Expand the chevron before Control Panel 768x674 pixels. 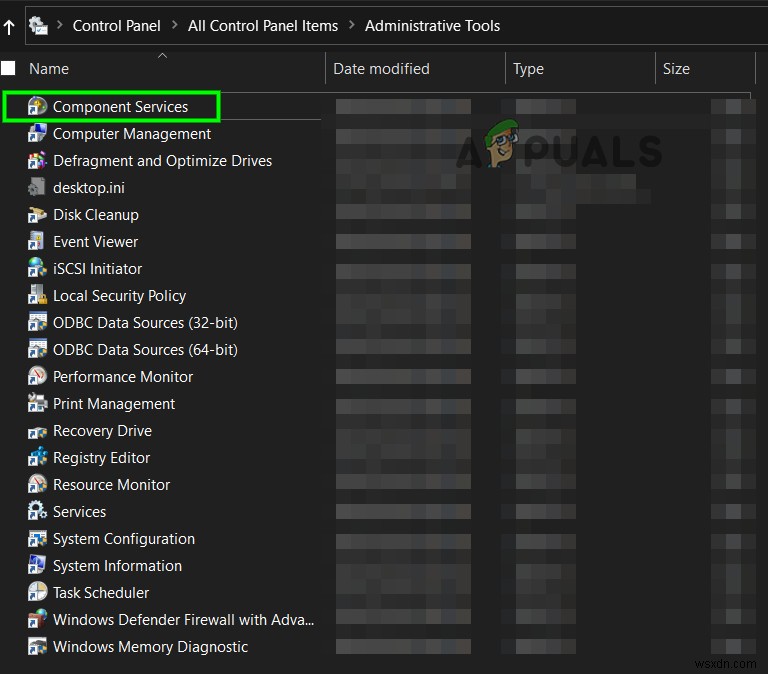60,24
